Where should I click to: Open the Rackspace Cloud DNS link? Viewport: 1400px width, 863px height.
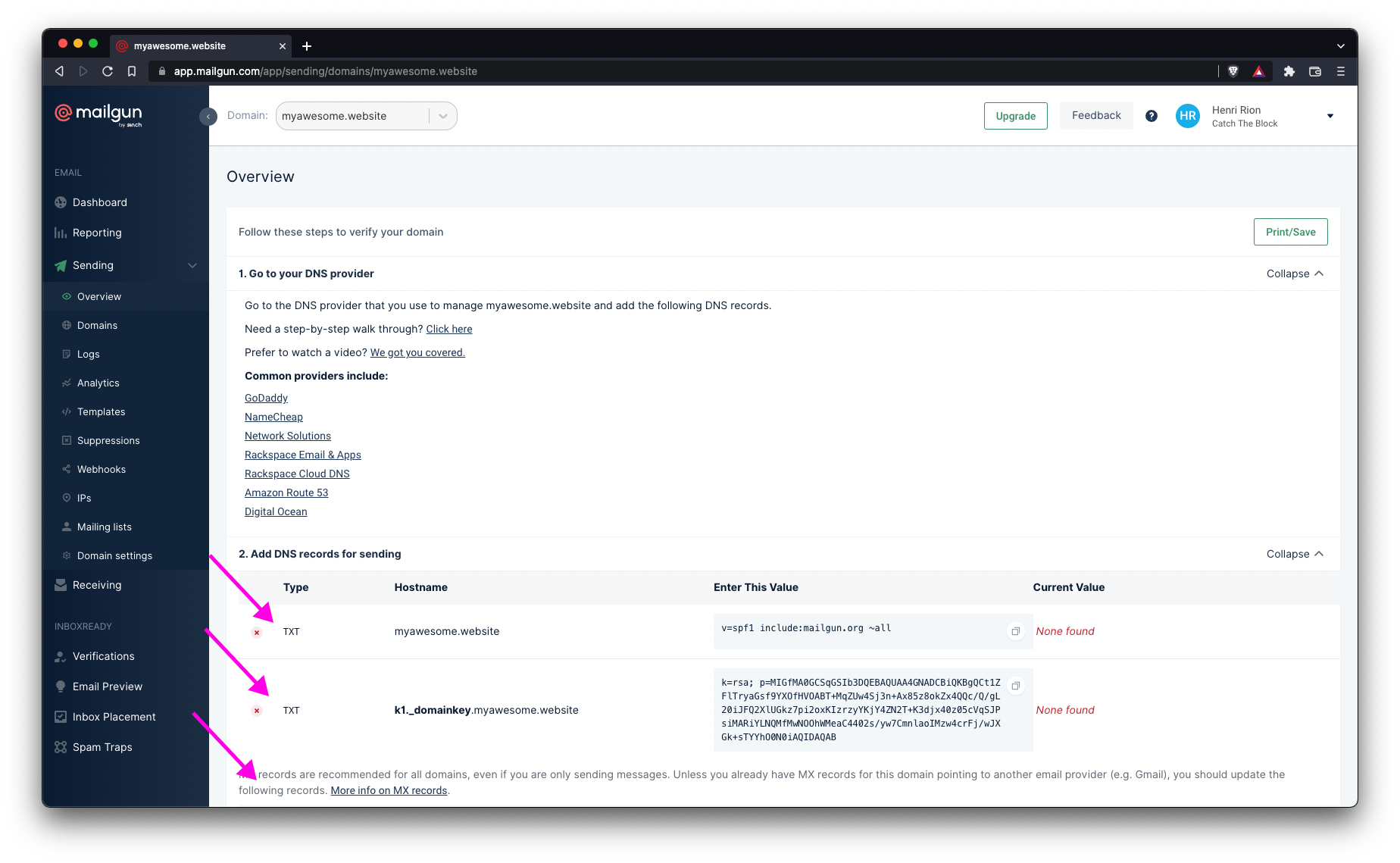click(x=297, y=474)
